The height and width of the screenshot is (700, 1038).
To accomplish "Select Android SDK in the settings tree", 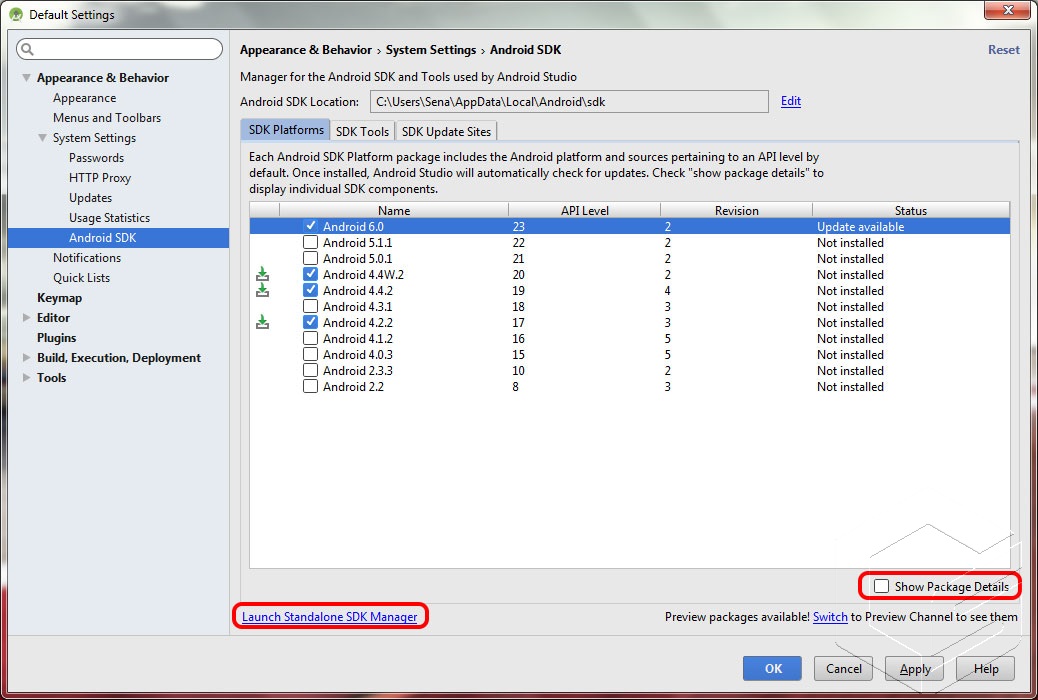I will point(118,238).
